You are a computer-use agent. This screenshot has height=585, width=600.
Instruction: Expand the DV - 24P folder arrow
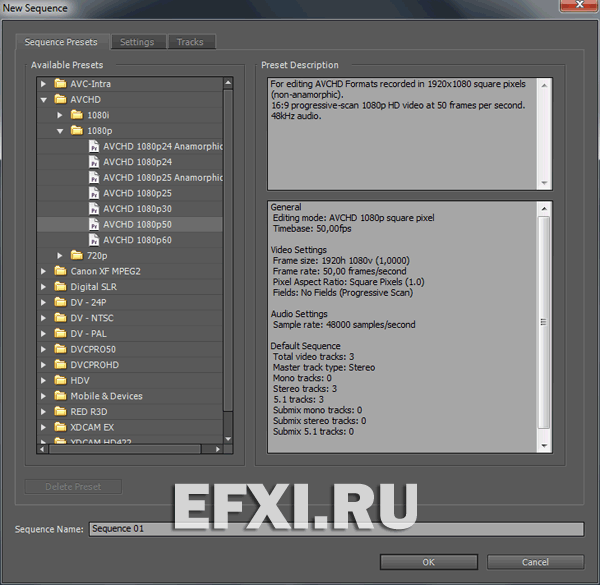pos(43,302)
